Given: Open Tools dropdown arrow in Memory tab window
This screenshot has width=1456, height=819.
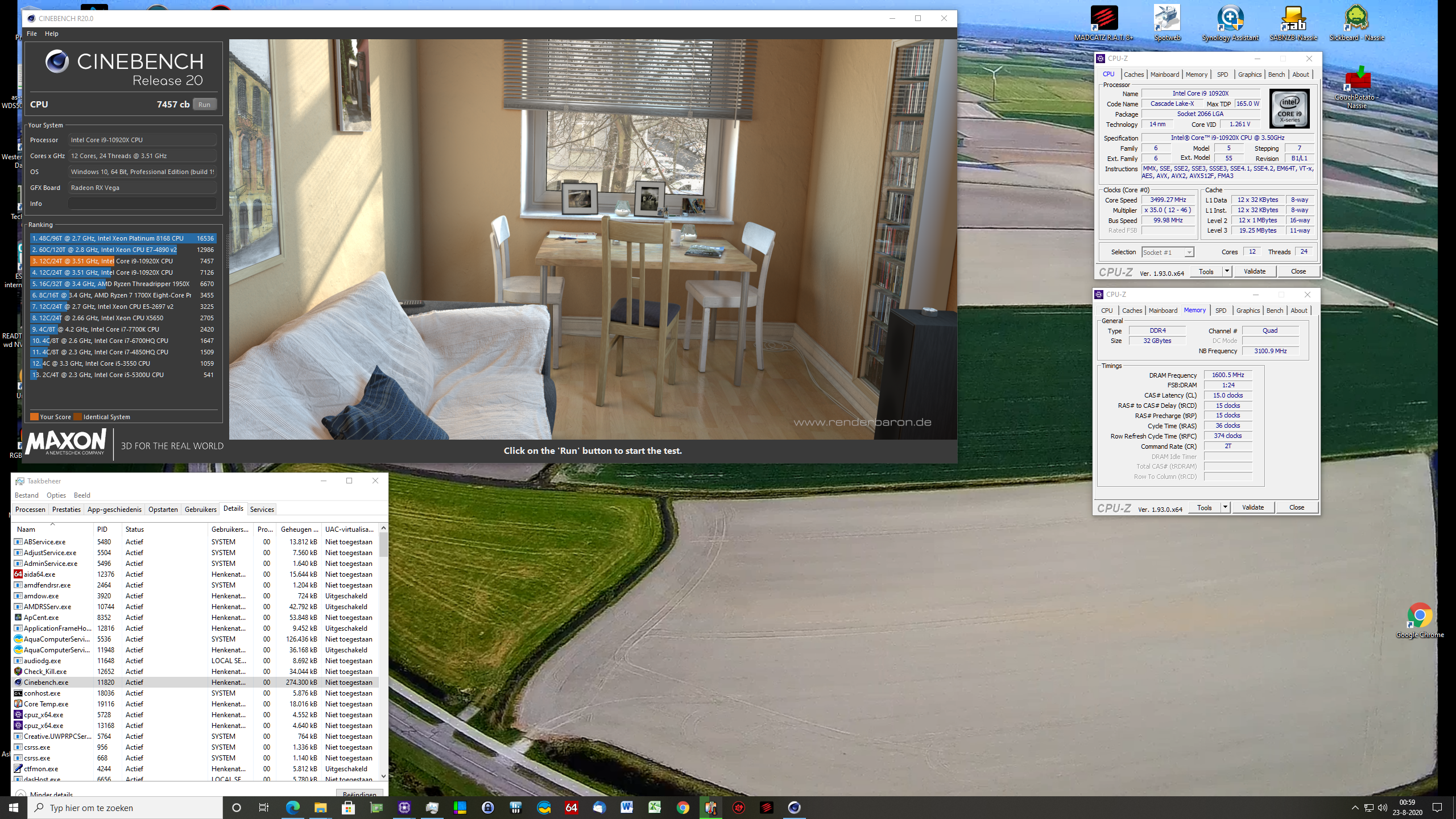Looking at the screenshot, I should tap(1225, 507).
